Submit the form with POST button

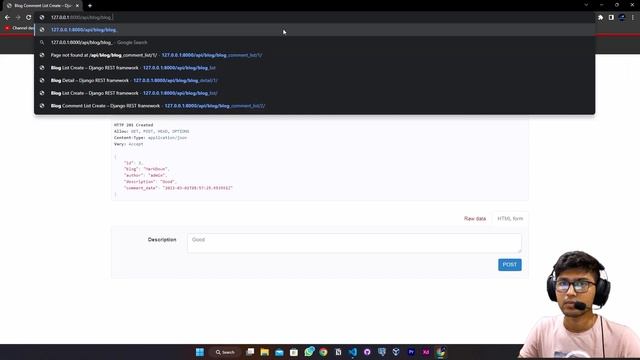point(509,264)
